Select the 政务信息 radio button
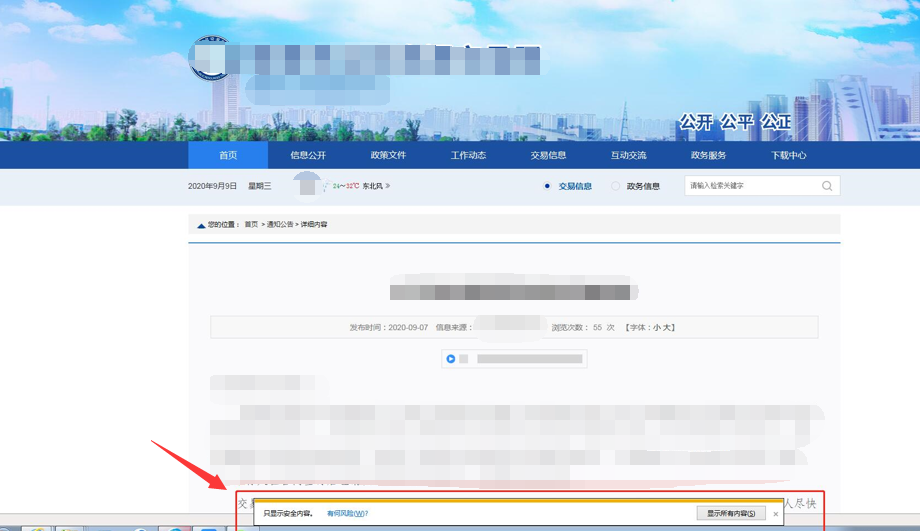The image size is (920, 531). tap(615, 186)
